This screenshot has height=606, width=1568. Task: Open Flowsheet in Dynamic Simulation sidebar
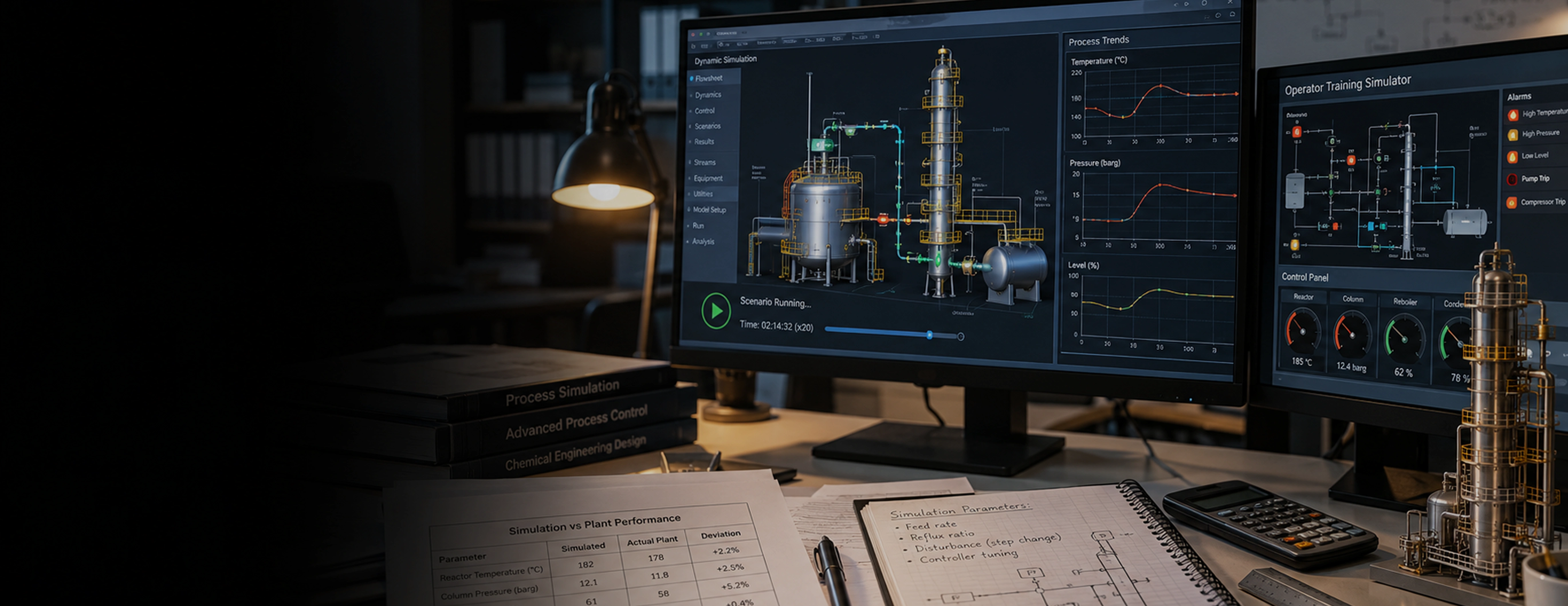coord(709,78)
